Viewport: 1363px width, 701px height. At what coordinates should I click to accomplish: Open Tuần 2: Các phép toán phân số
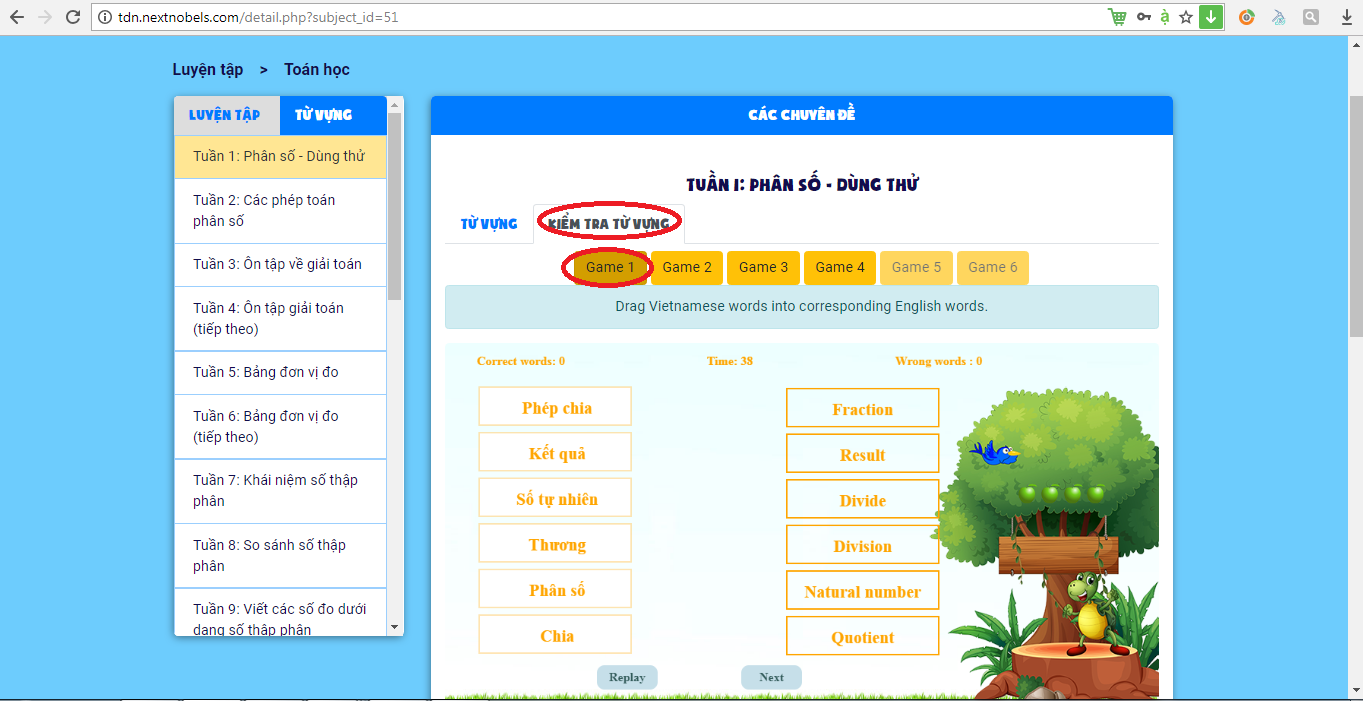click(x=280, y=211)
